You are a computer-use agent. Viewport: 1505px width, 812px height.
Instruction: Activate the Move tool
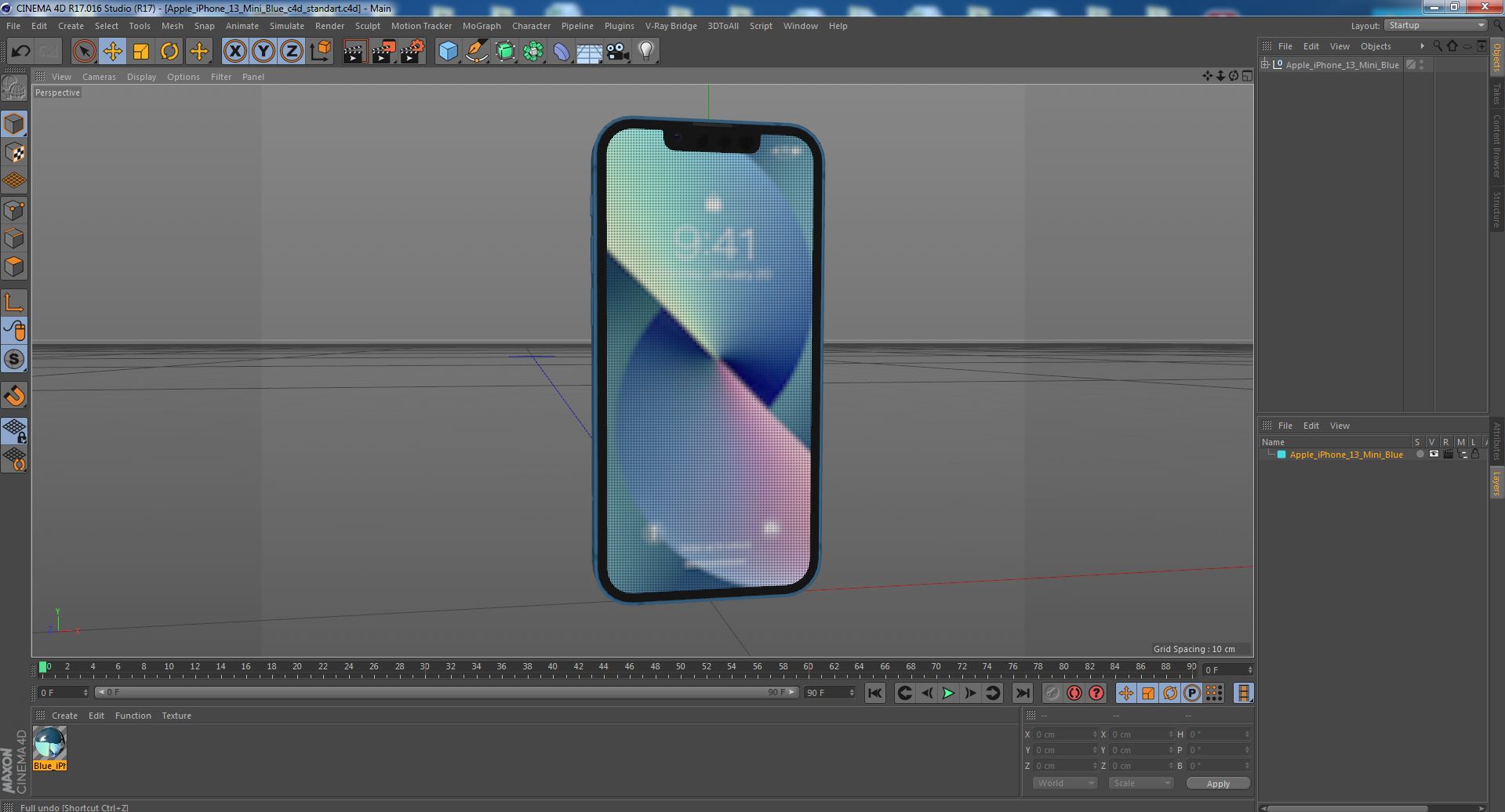pos(112,52)
